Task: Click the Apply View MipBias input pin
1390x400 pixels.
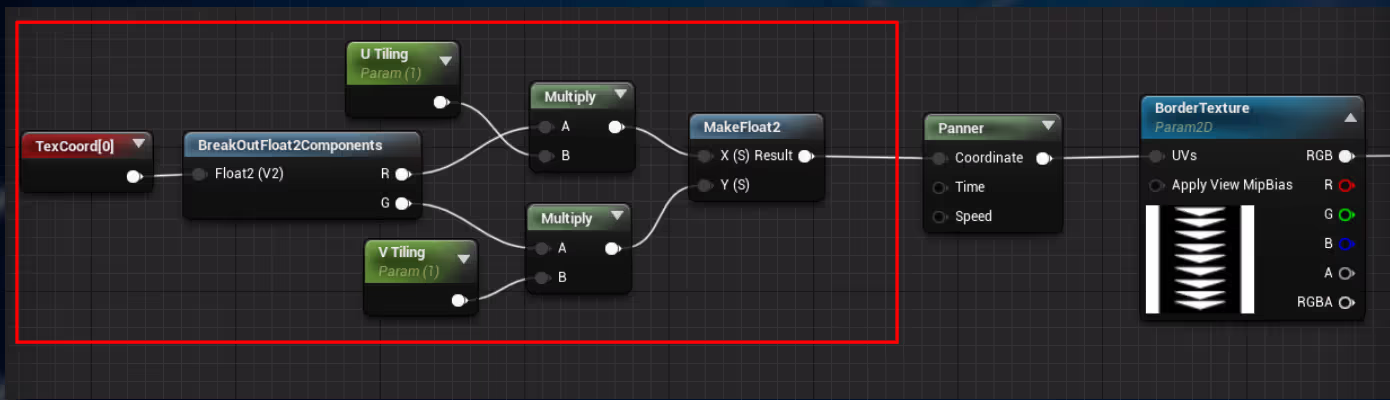Action: [x=1156, y=185]
